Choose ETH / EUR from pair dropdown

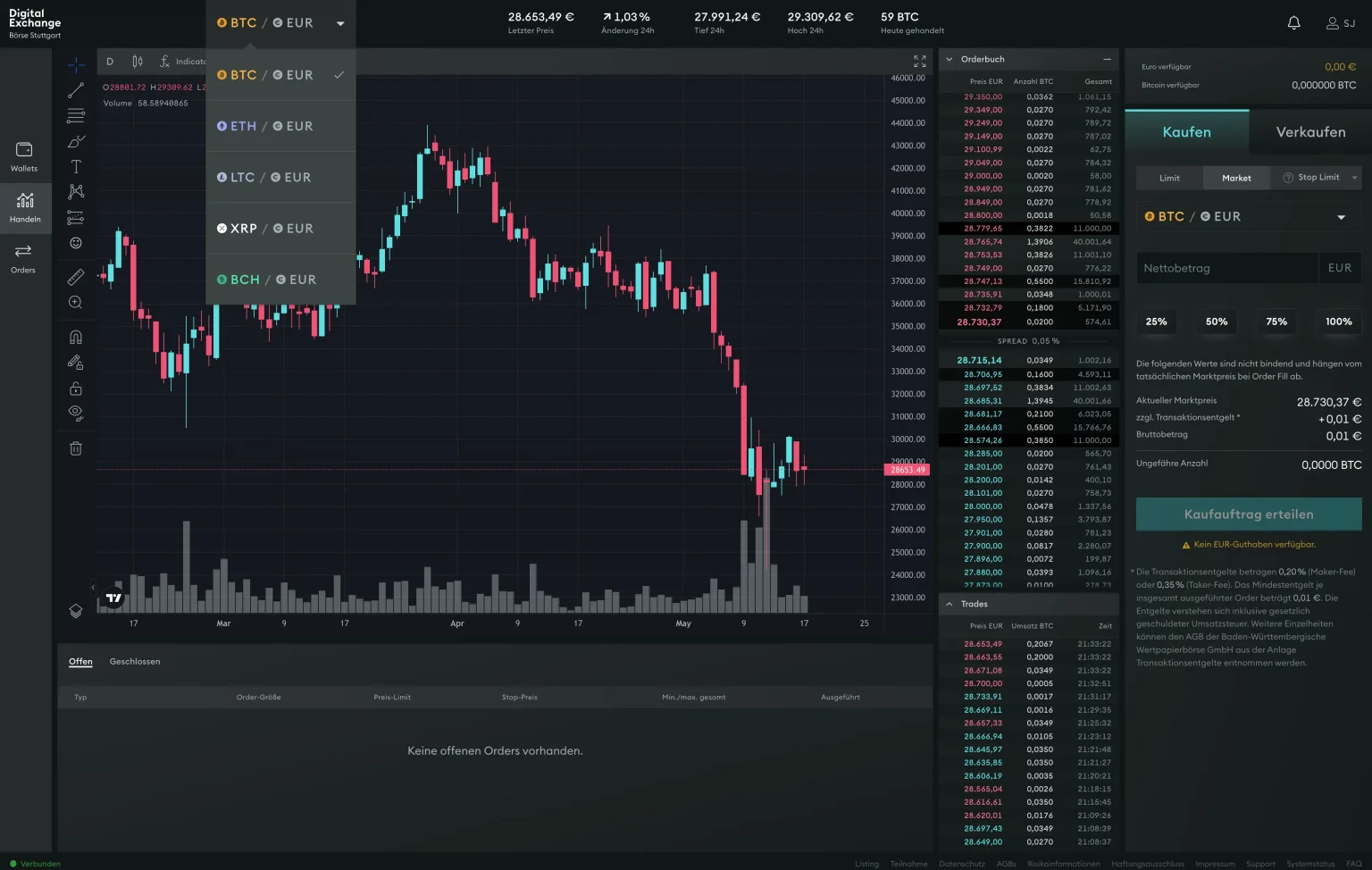[265, 126]
